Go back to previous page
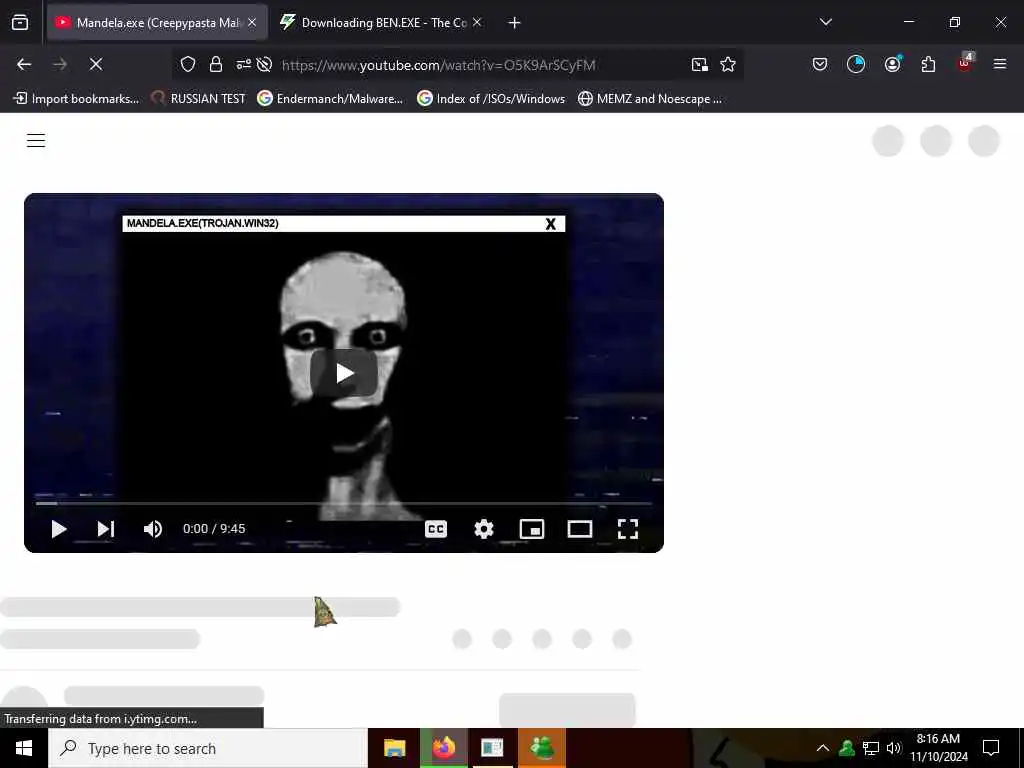The height and width of the screenshot is (768, 1024). [x=24, y=64]
